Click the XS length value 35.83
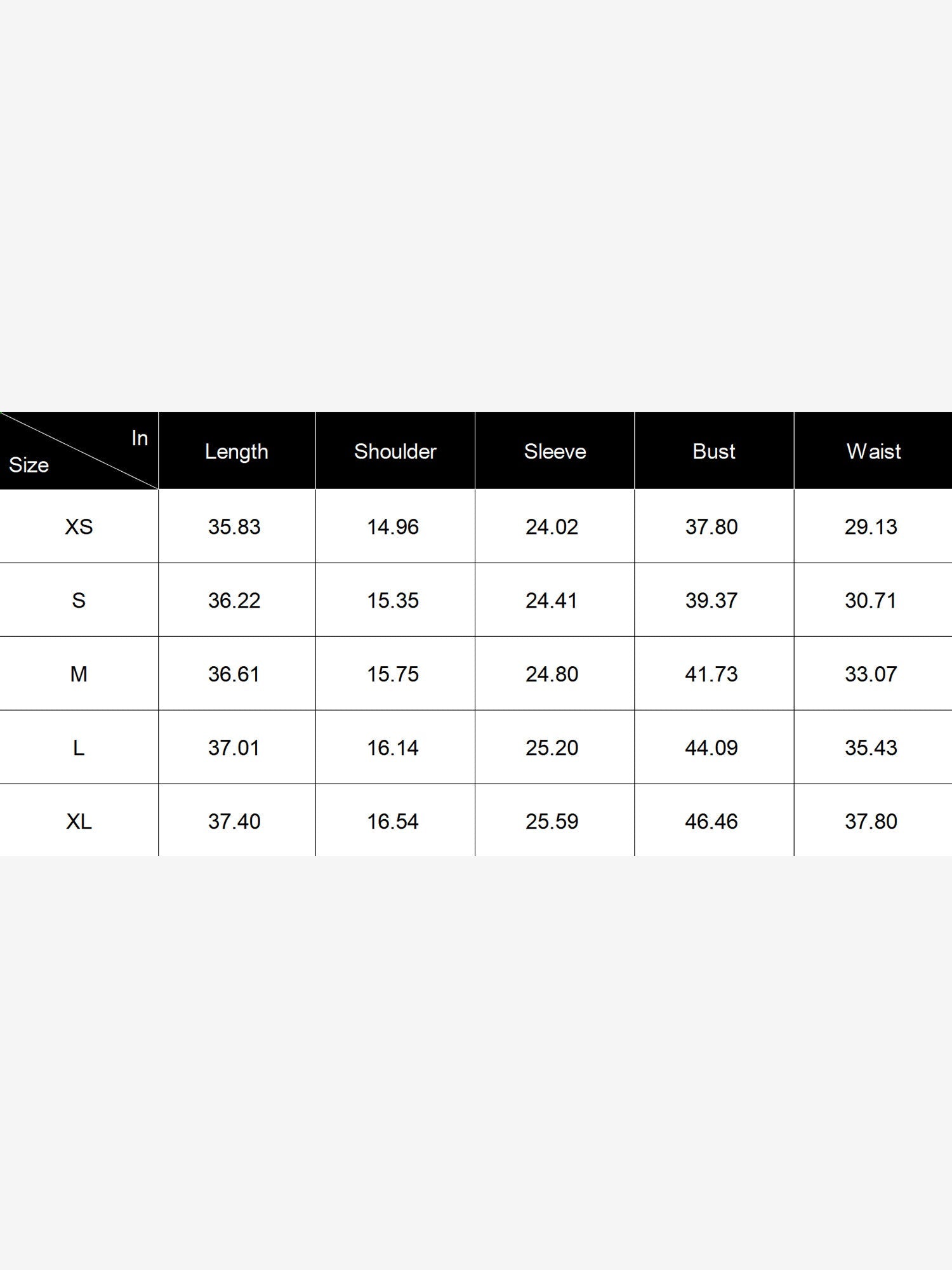Image resolution: width=952 pixels, height=1270 pixels. (234, 526)
